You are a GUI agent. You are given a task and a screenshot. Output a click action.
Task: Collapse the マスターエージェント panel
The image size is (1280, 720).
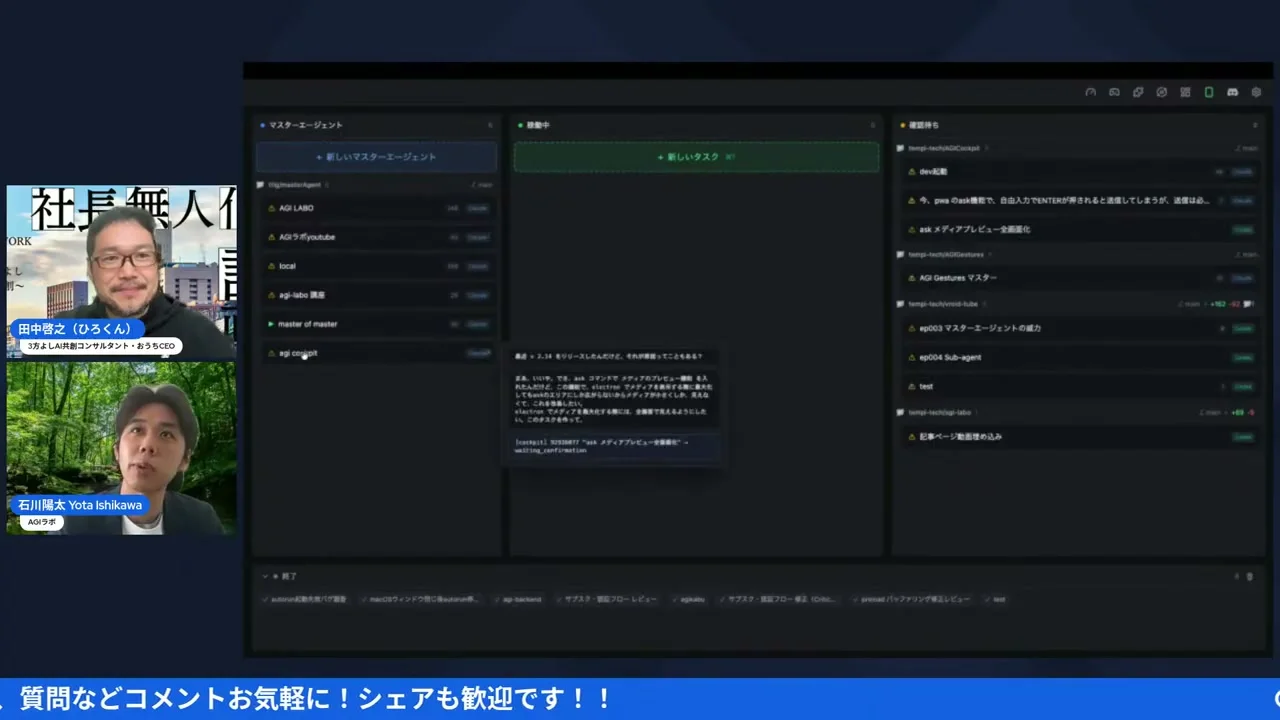pyautogui.click(x=490, y=124)
